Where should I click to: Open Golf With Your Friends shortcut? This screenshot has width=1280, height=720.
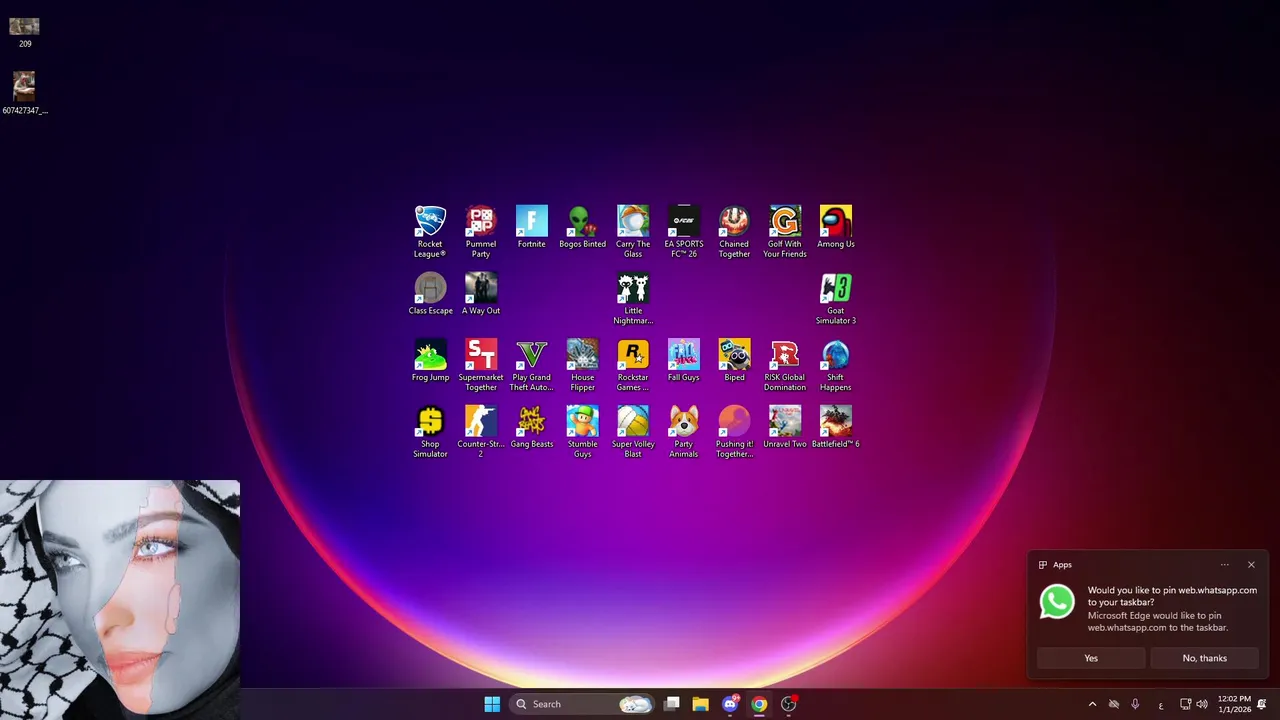(x=785, y=231)
